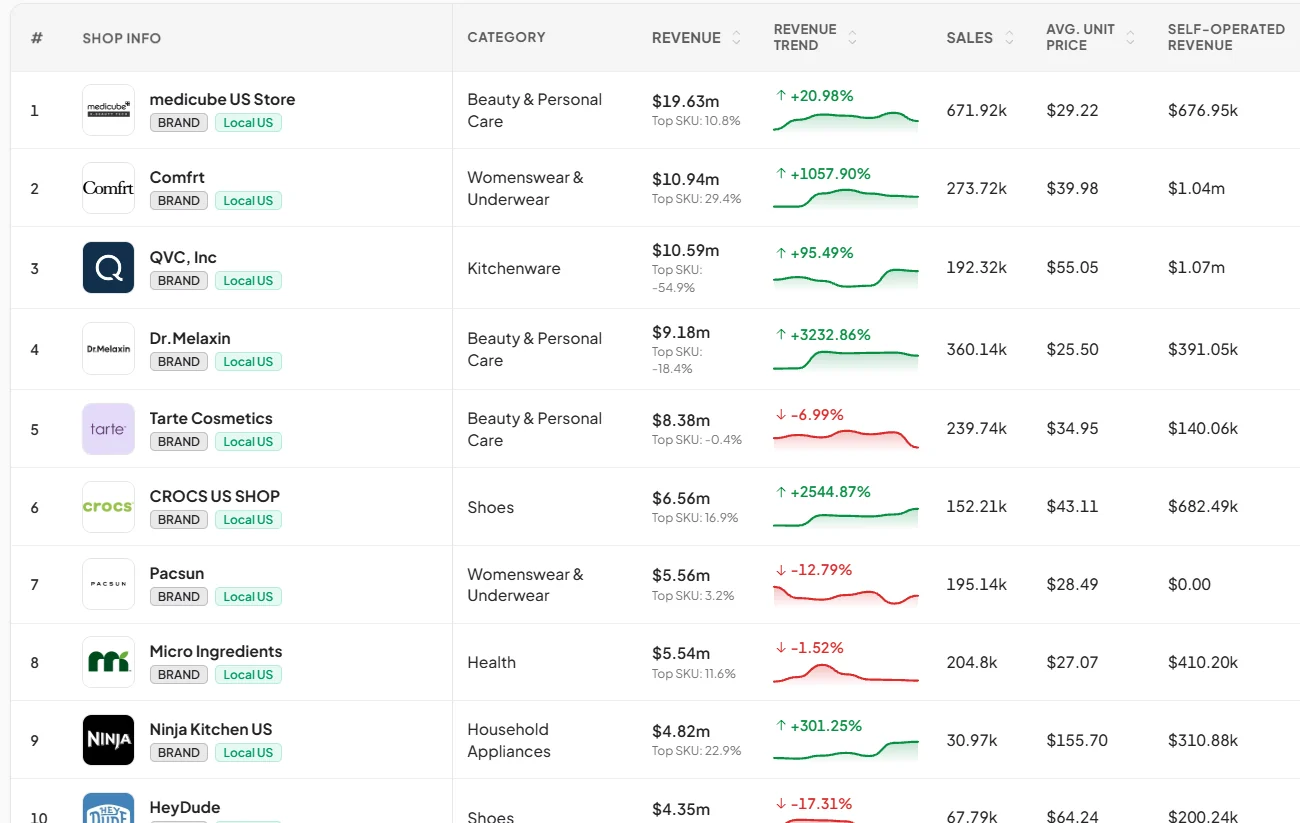The image size is (1300, 823).
Task: Click the Revenue Trend sort arrows
Action: (852, 38)
